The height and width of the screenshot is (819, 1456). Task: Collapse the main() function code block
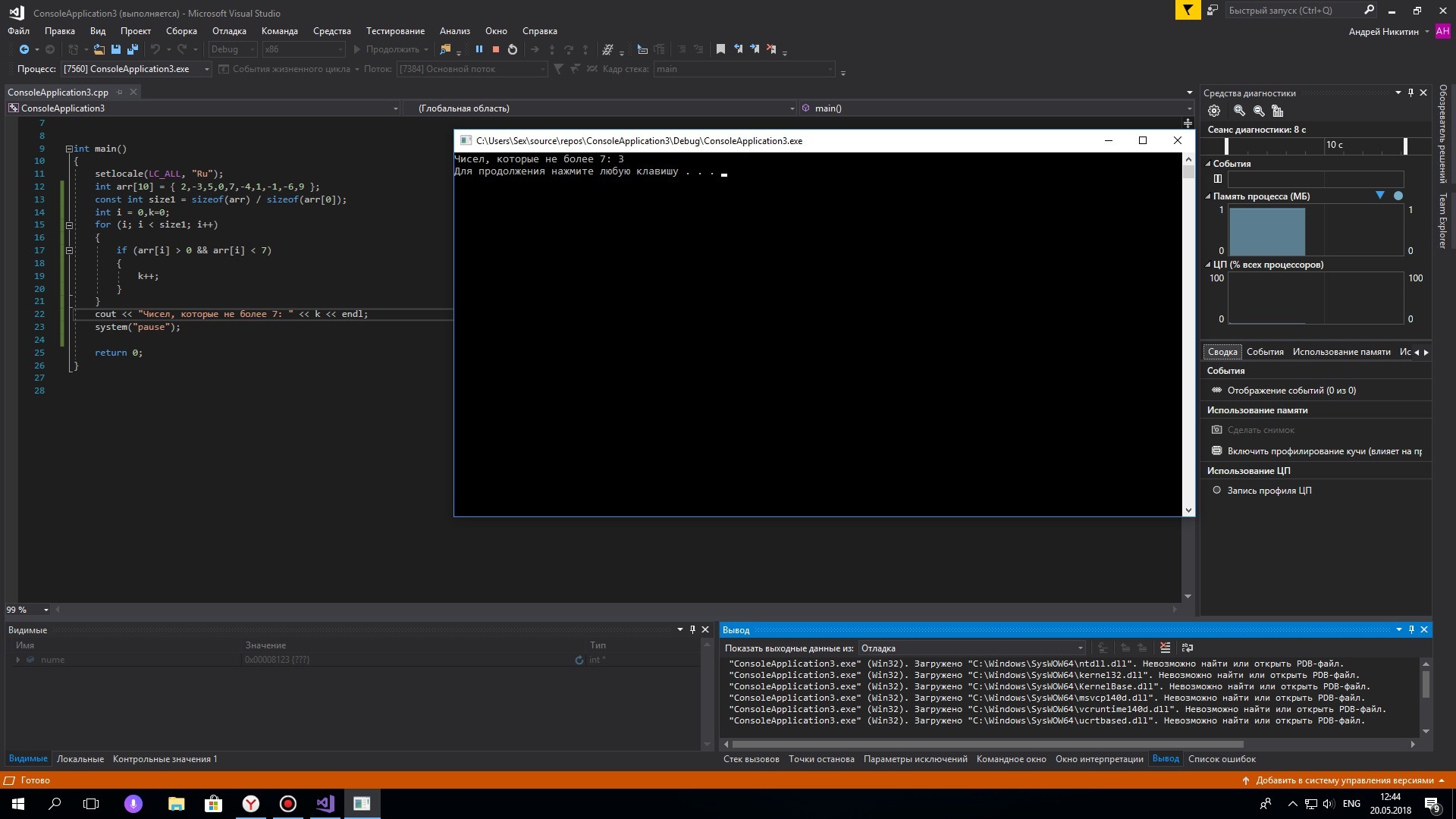coord(69,149)
